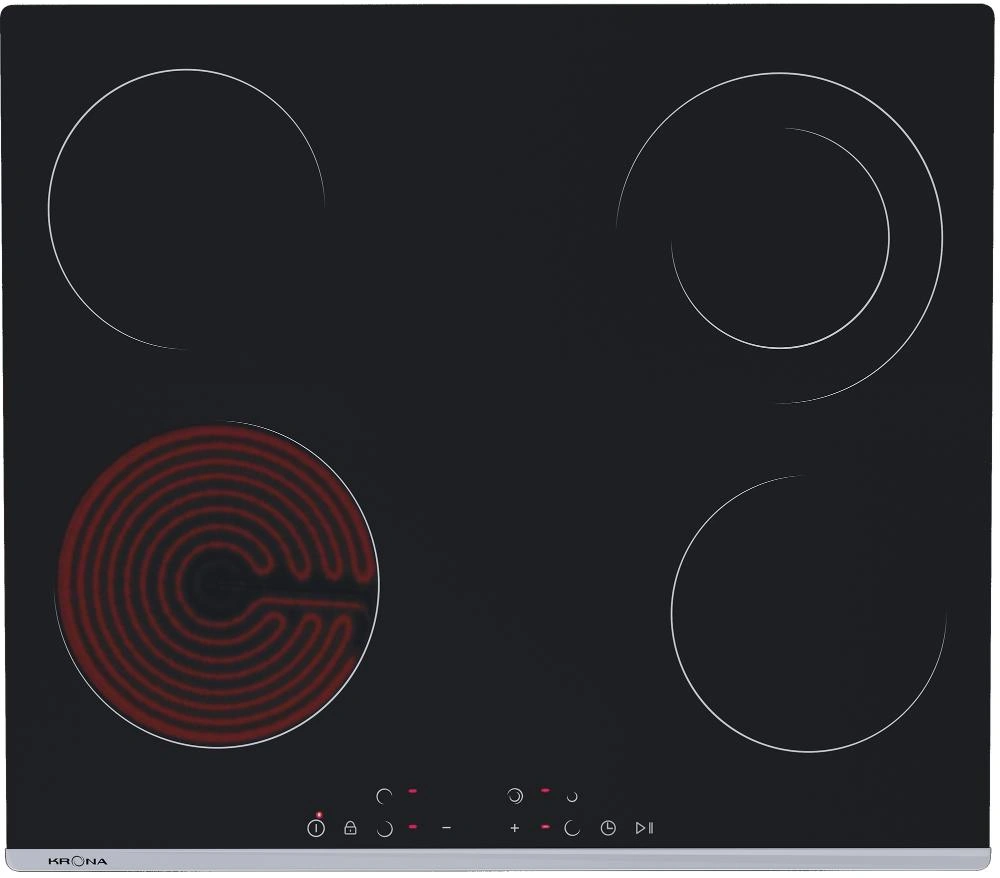This screenshot has height=878, width=1000.
Task: Select the front-right zone selector icon
Action: [572, 828]
